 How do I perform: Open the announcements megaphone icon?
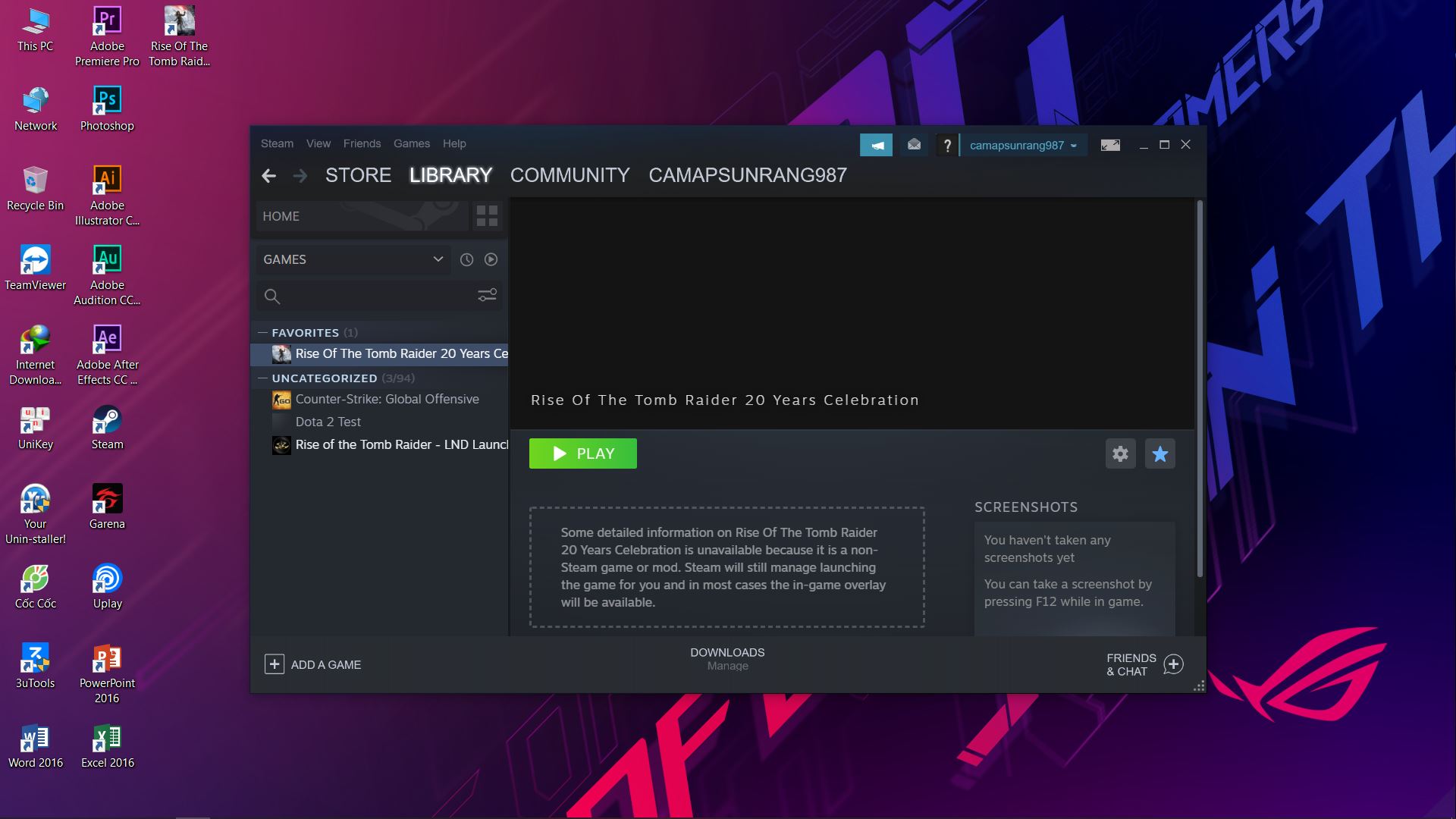point(876,145)
